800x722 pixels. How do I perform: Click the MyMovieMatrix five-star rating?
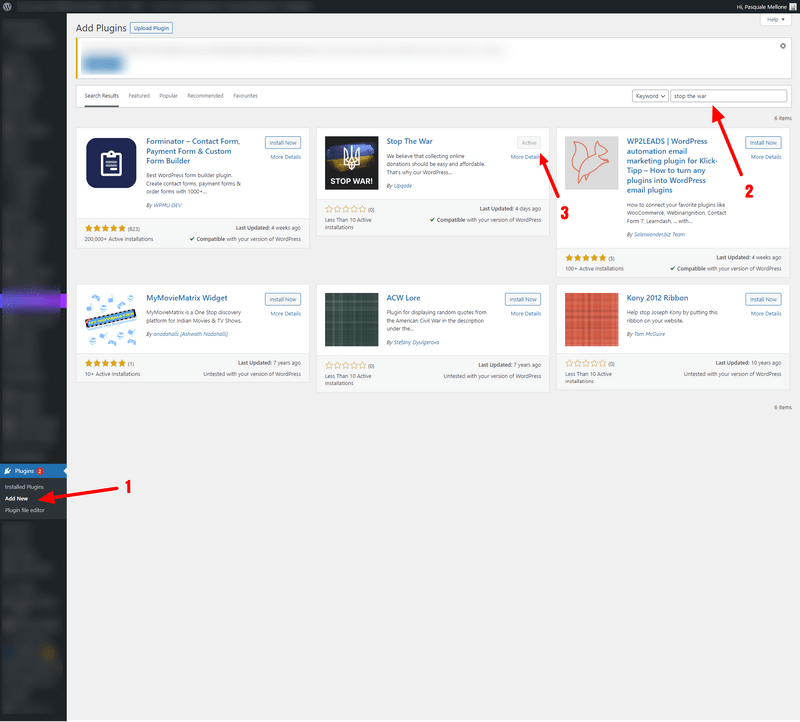105,364
